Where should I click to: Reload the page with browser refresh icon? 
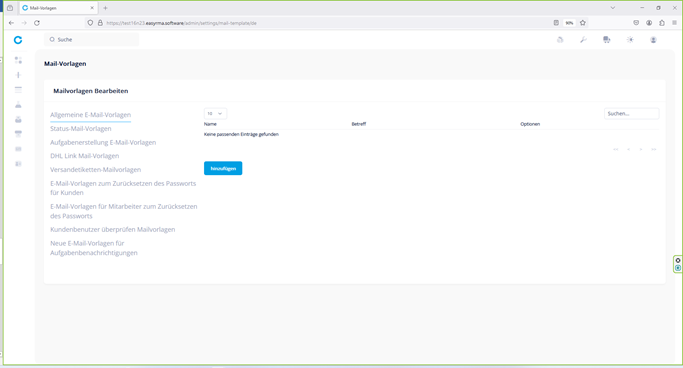point(37,23)
